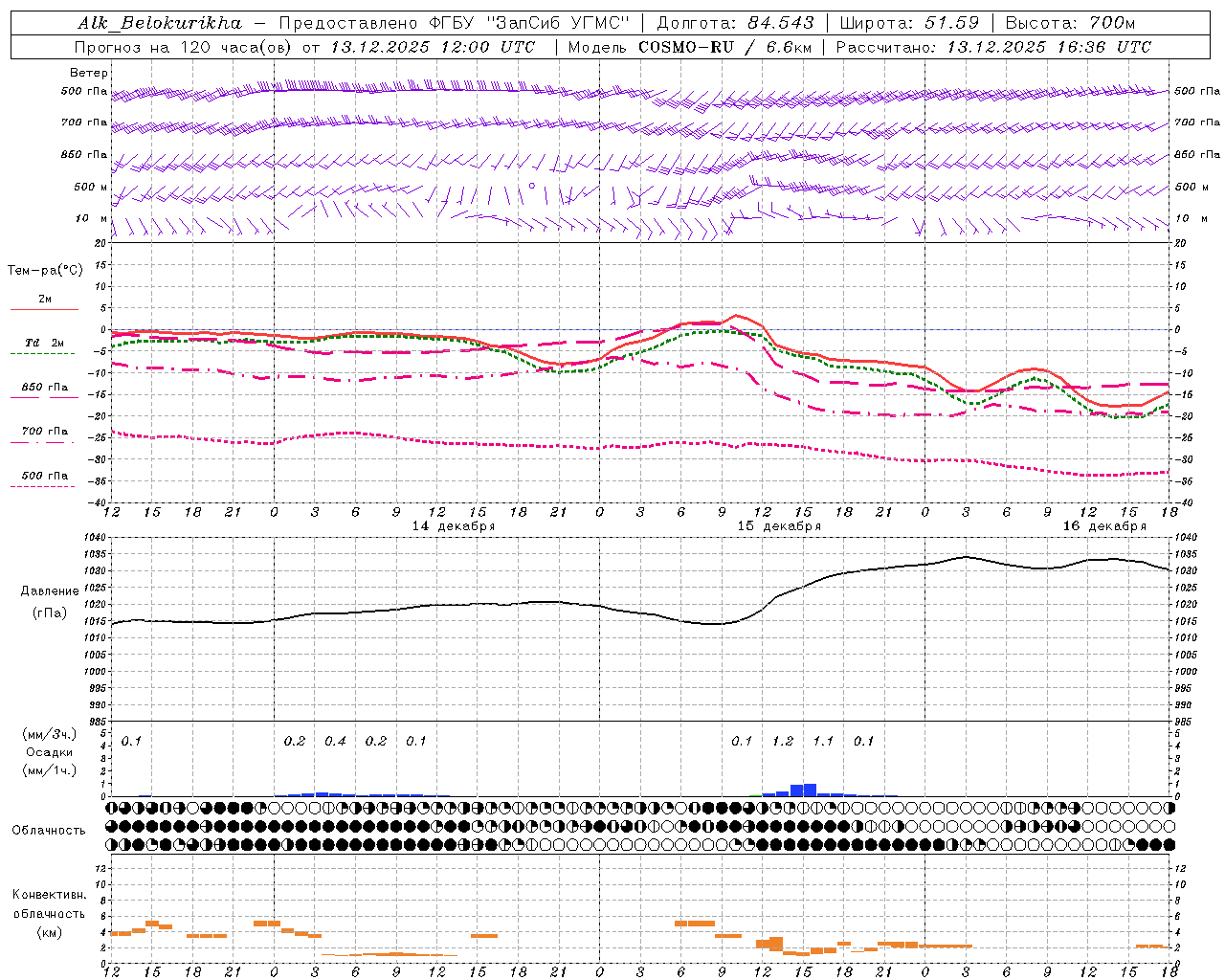The width and height of the screenshot is (1225, 980).
Task: Click the Конвективн. label text
Action: [x=50, y=895]
